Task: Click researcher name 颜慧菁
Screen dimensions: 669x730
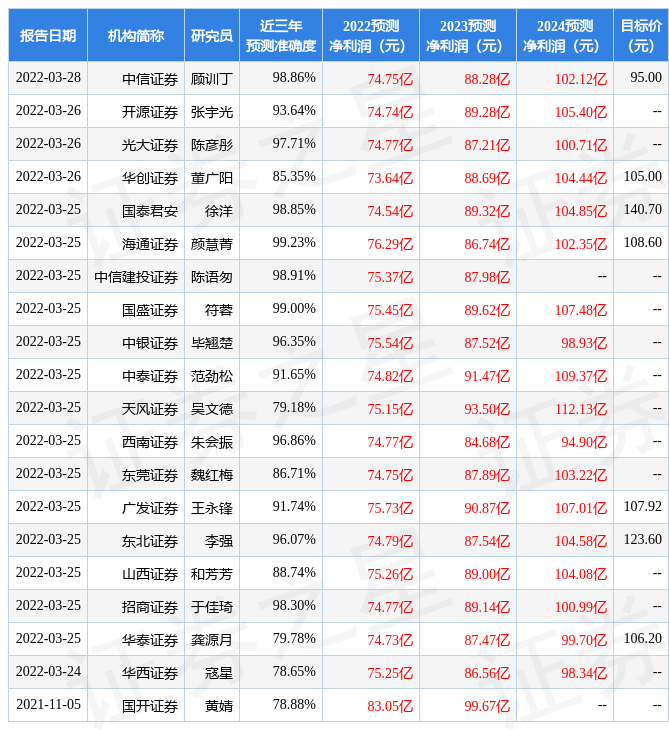Action: pyautogui.click(x=212, y=244)
